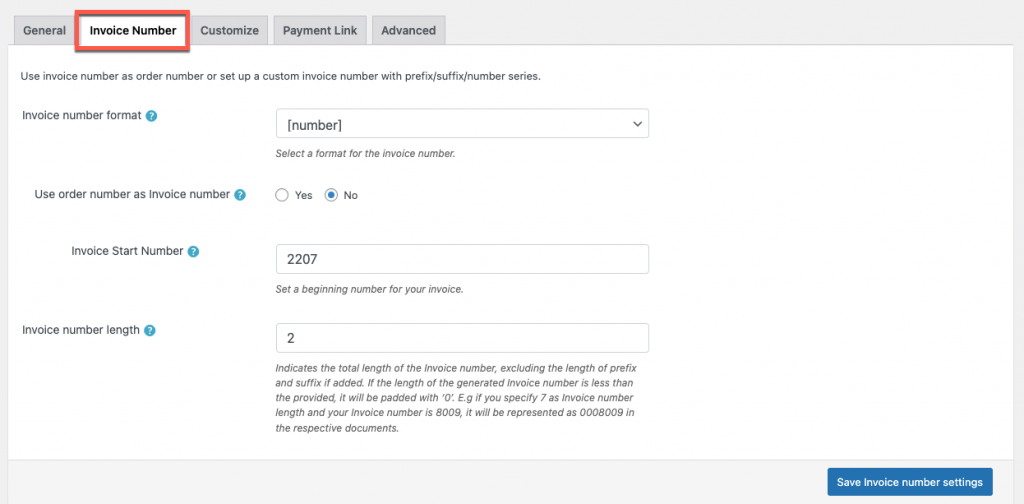Click help icon beside Invoice number length
This screenshot has width=1024, height=504.
click(x=150, y=330)
